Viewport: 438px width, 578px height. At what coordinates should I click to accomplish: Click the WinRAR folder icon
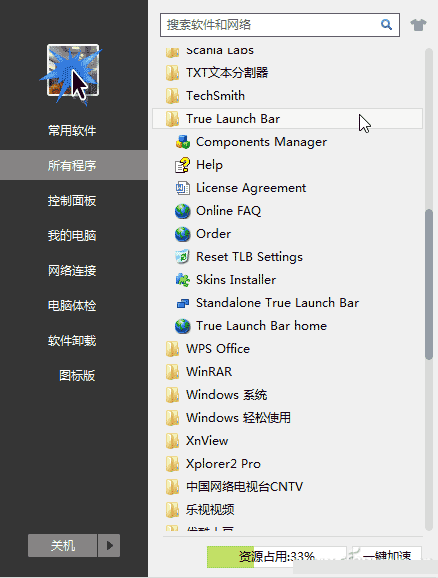click(172, 372)
